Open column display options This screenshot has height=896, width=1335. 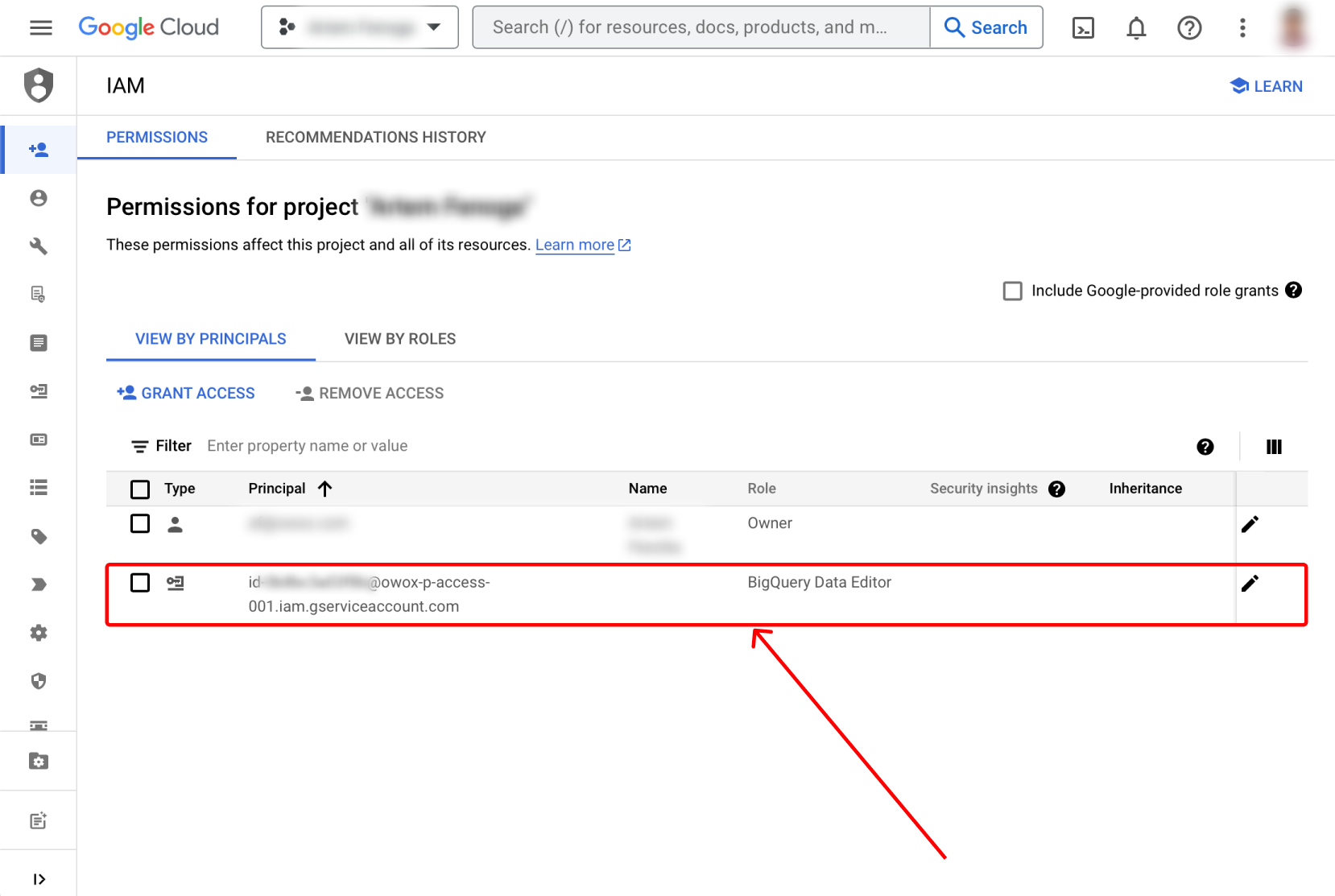click(x=1274, y=447)
